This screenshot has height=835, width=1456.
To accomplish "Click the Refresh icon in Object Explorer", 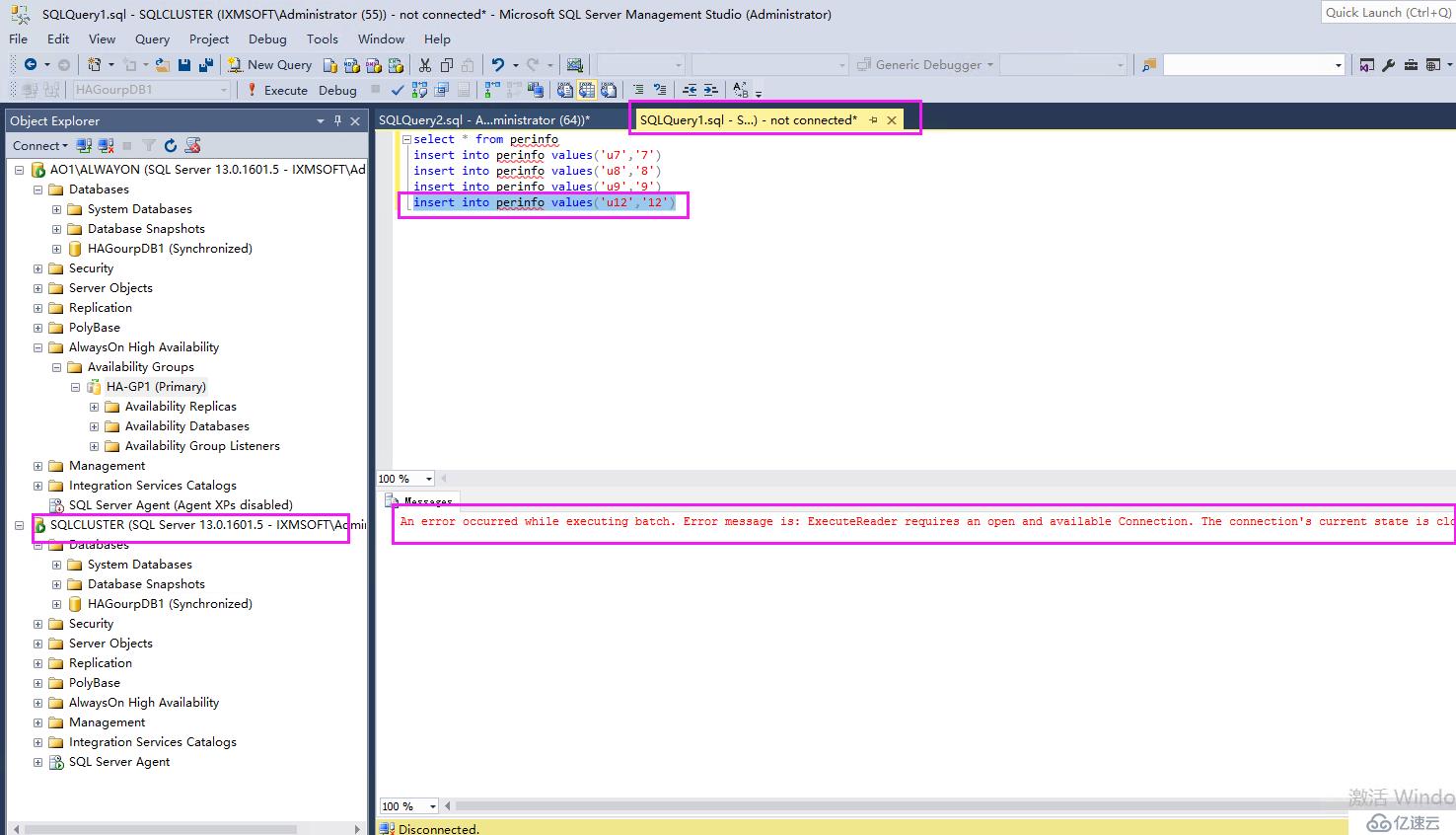I will pyautogui.click(x=171, y=146).
